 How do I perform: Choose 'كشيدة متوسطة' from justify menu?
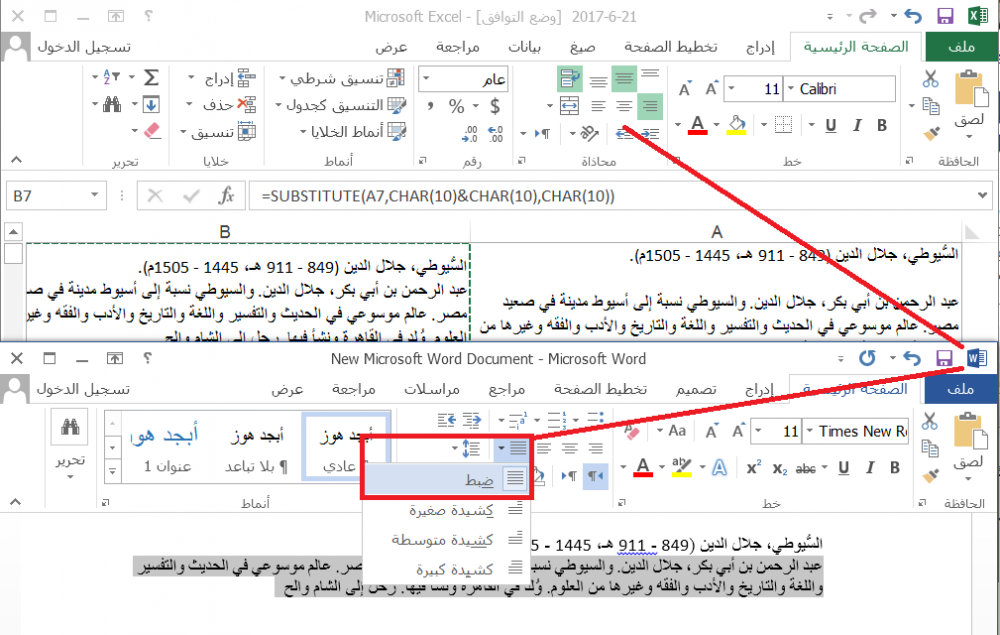[446, 540]
